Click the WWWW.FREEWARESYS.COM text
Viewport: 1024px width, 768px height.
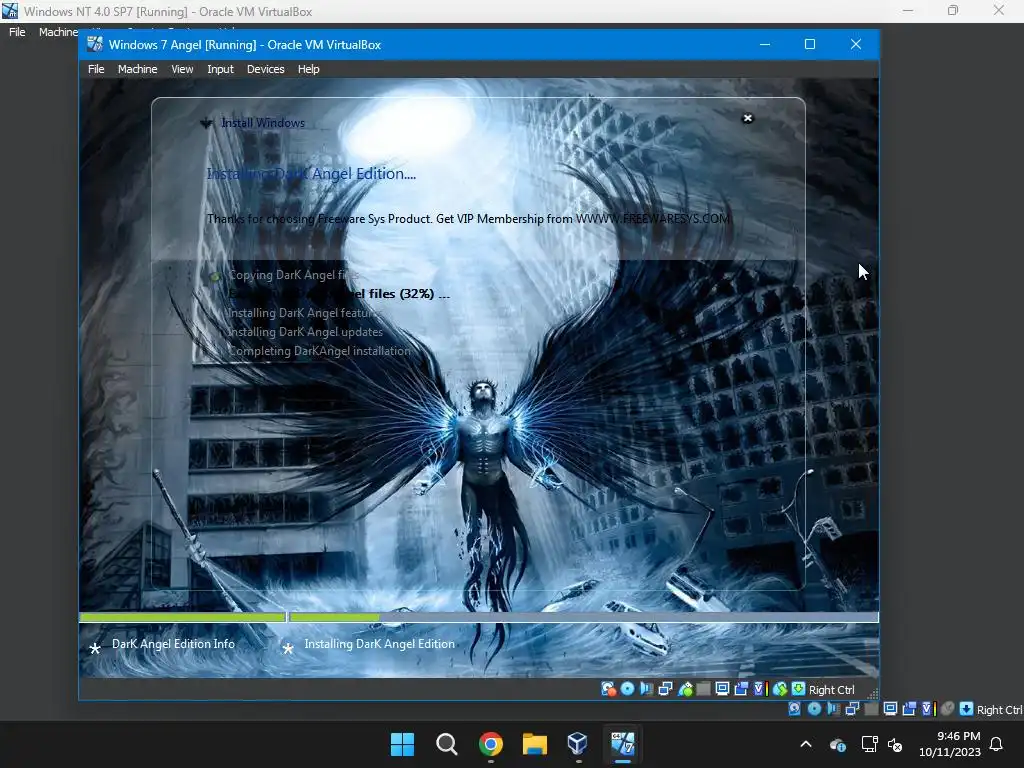pos(652,219)
